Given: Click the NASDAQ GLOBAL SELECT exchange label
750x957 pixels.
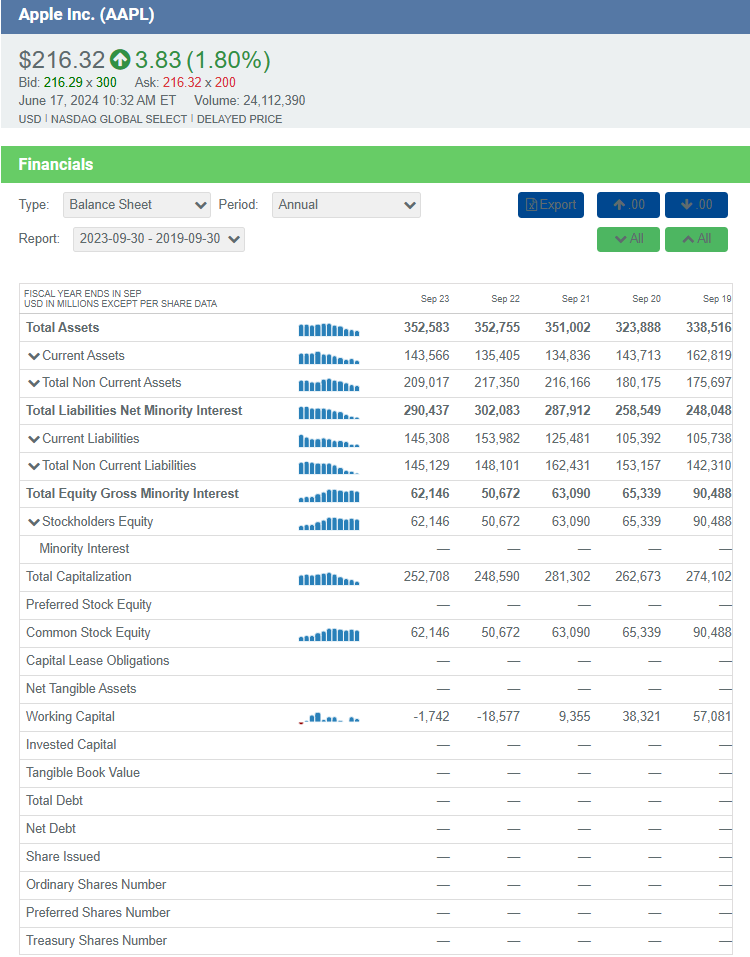Looking at the screenshot, I should [x=119, y=119].
